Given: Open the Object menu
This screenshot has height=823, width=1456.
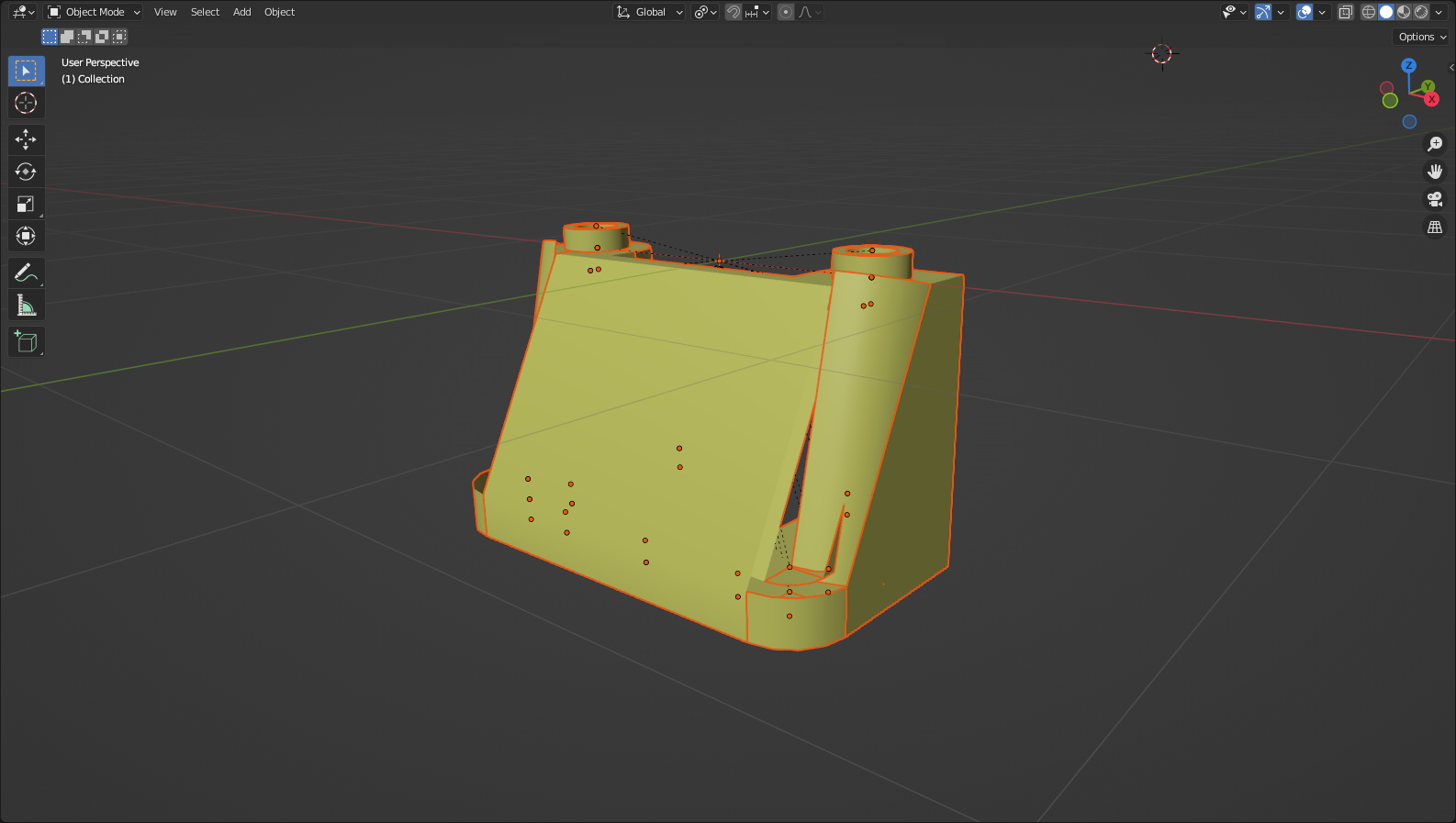Looking at the screenshot, I should click(x=279, y=12).
